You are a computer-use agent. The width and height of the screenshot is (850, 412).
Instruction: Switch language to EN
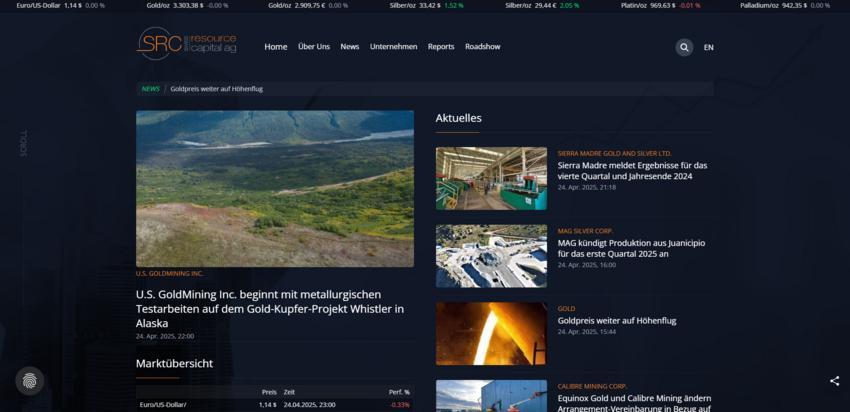coord(709,47)
